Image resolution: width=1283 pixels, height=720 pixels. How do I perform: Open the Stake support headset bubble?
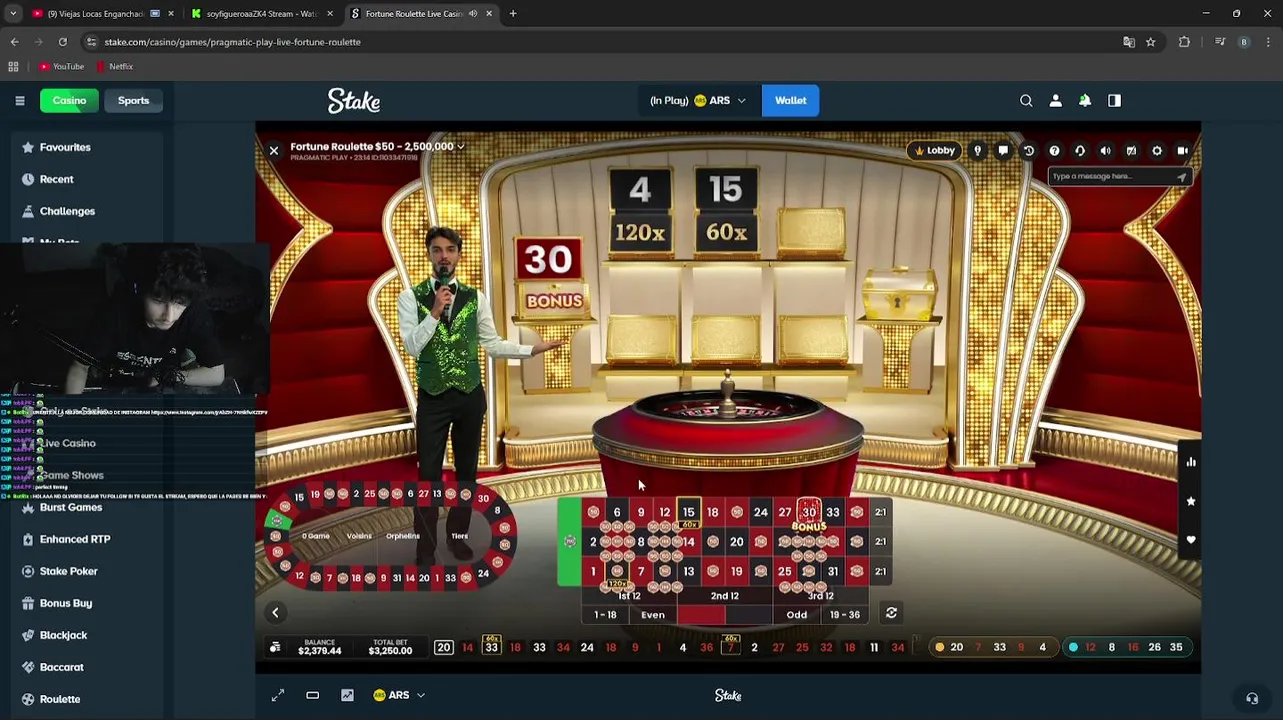click(x=1251, y=698)
